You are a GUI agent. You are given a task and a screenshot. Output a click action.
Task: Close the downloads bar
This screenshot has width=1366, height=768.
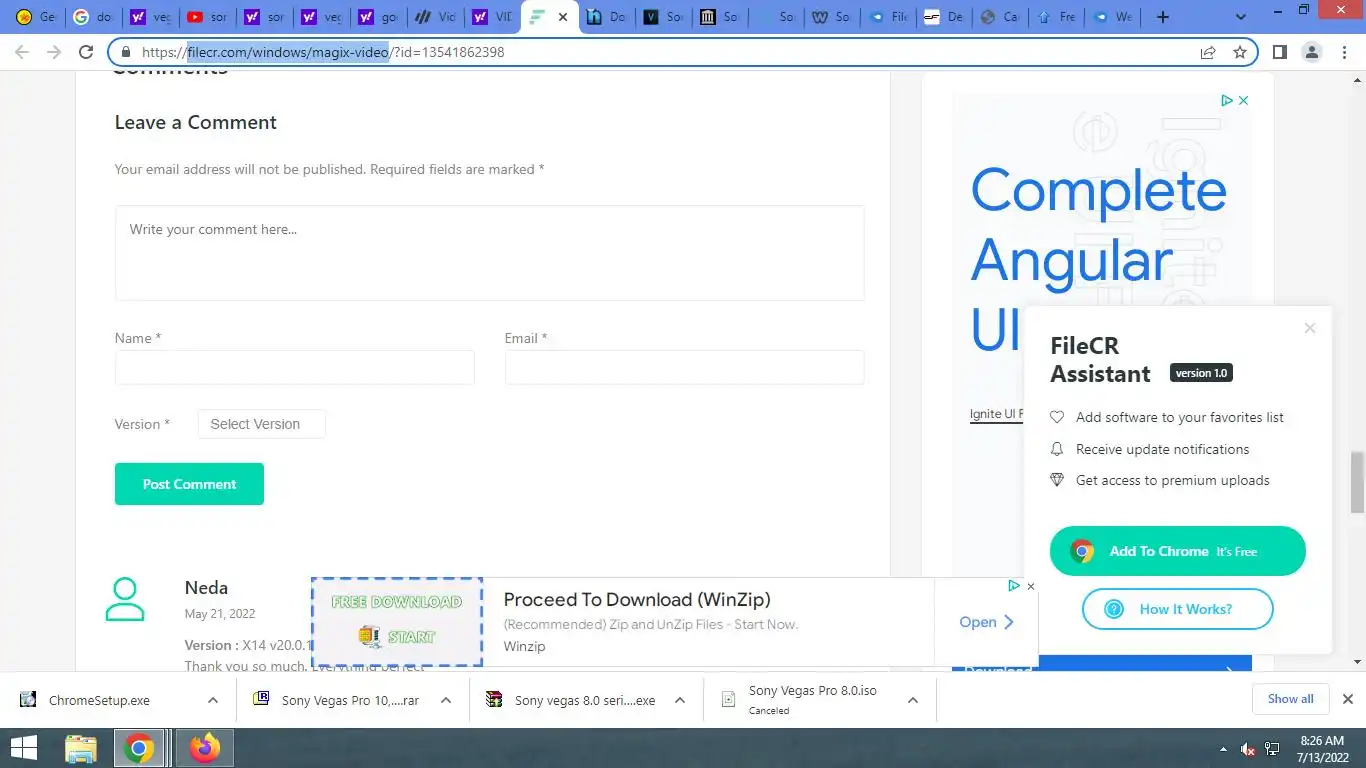(1347, 699)
